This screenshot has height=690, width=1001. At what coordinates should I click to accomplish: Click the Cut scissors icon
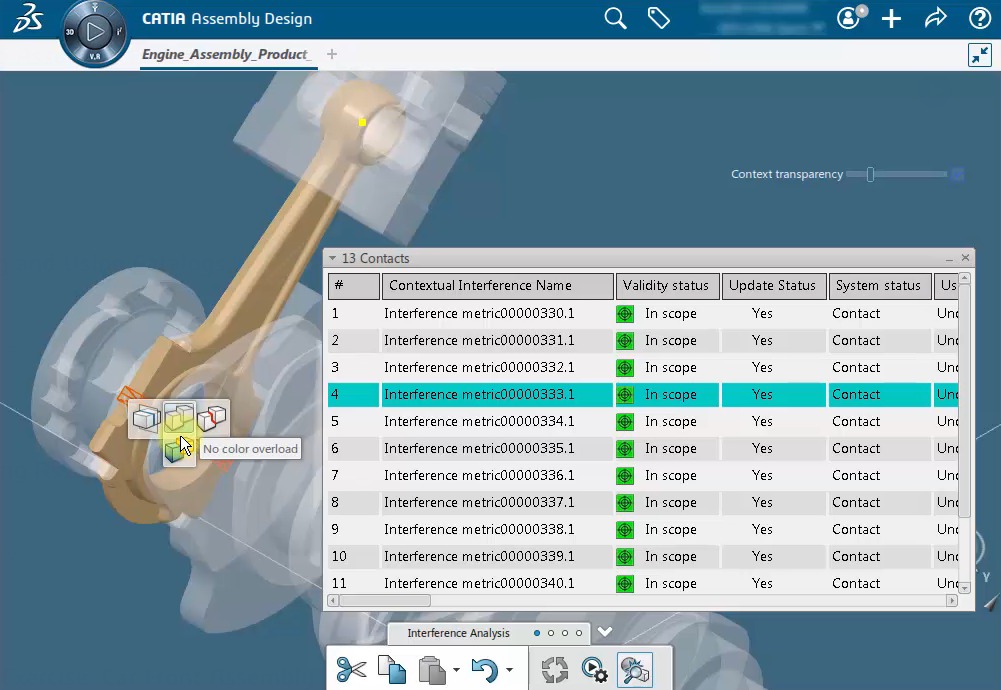point(351,670)
